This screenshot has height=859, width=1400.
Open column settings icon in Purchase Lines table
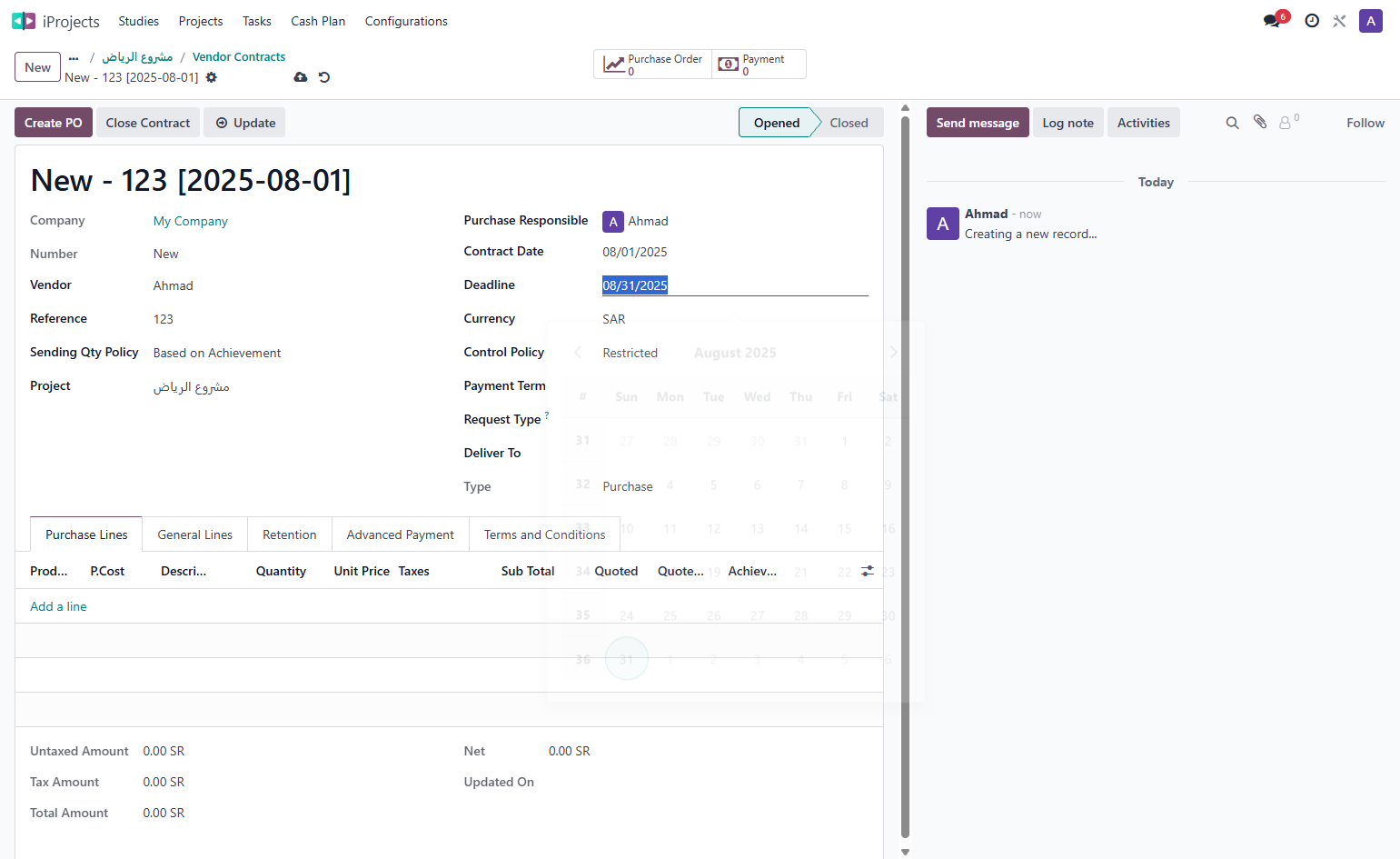click(x=868, y=571)
